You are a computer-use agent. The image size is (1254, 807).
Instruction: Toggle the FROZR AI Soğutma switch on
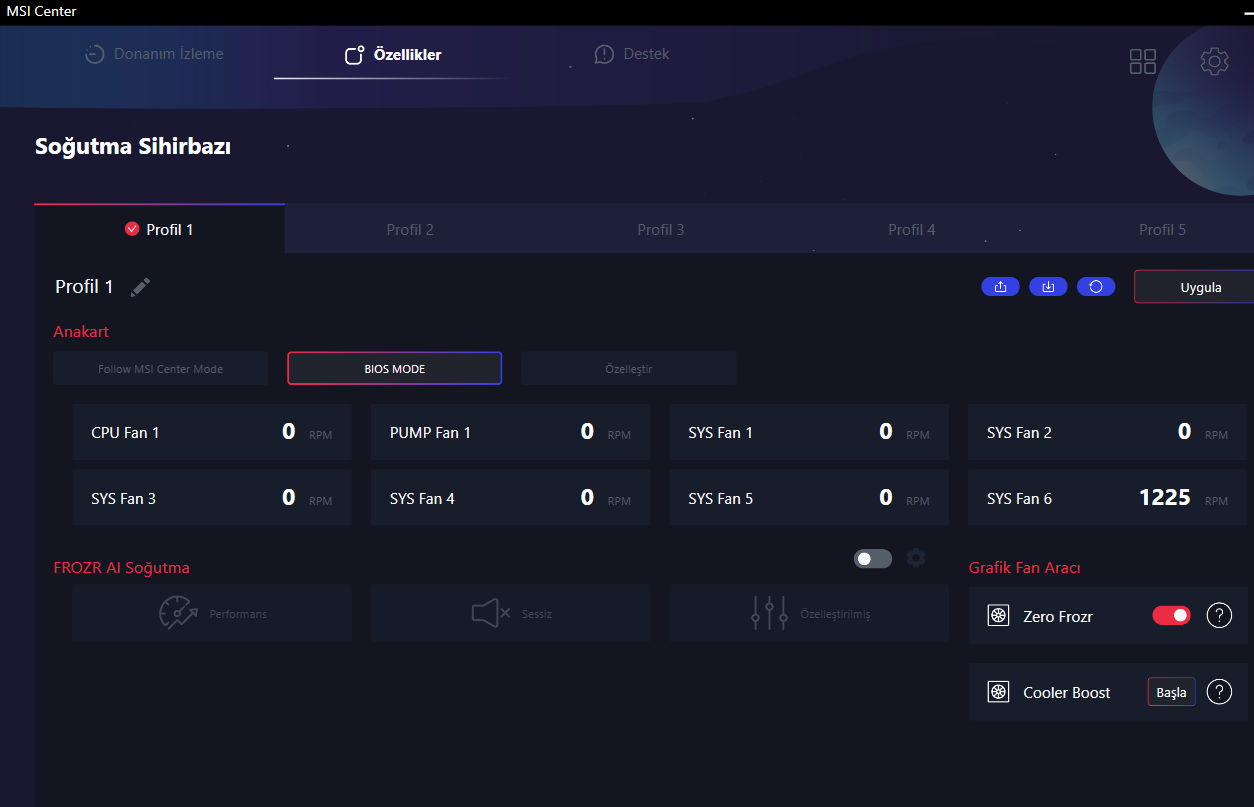click(x=873, y=558)
